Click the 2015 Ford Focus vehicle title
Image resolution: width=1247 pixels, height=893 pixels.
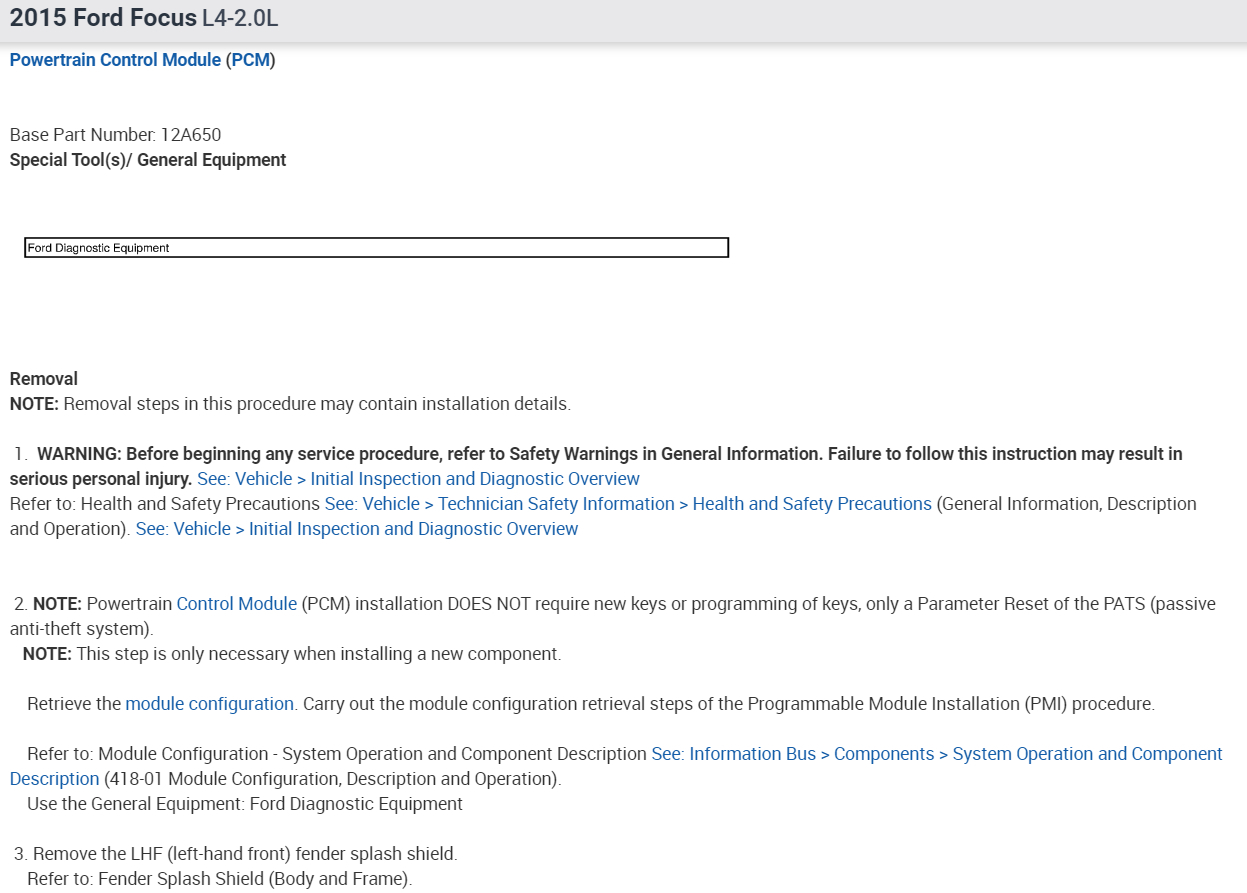point(103,19)
